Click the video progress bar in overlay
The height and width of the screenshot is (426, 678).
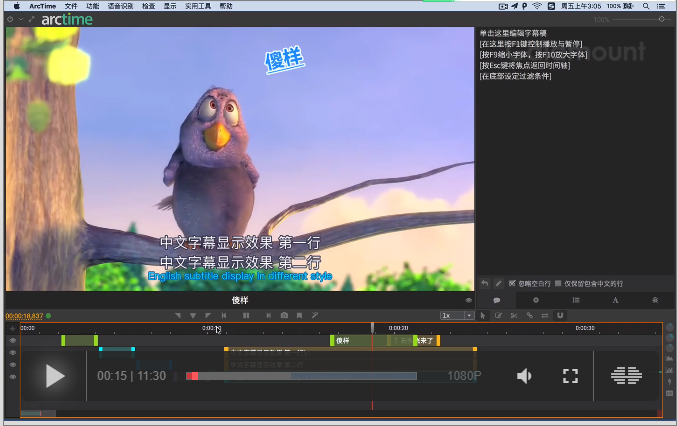click(300, 376)
